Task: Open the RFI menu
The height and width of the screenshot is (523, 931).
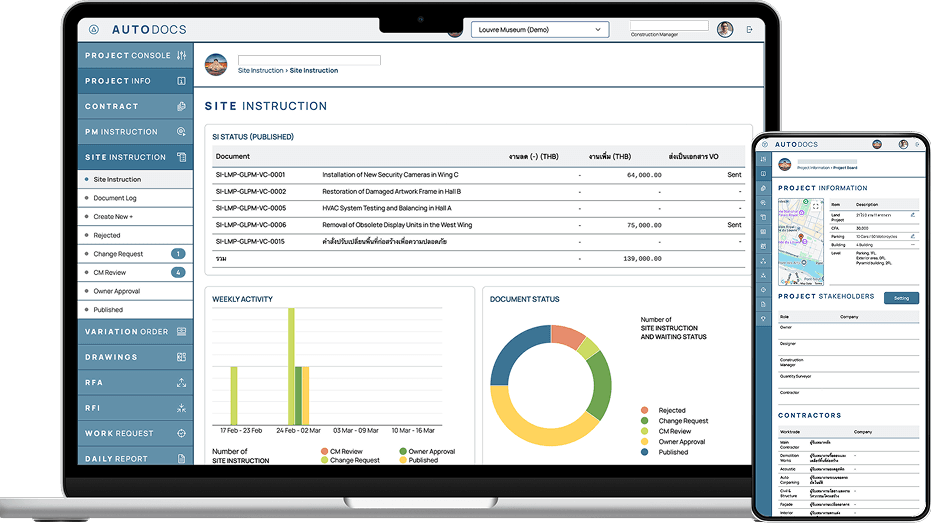Action: [x=135, y=408]
